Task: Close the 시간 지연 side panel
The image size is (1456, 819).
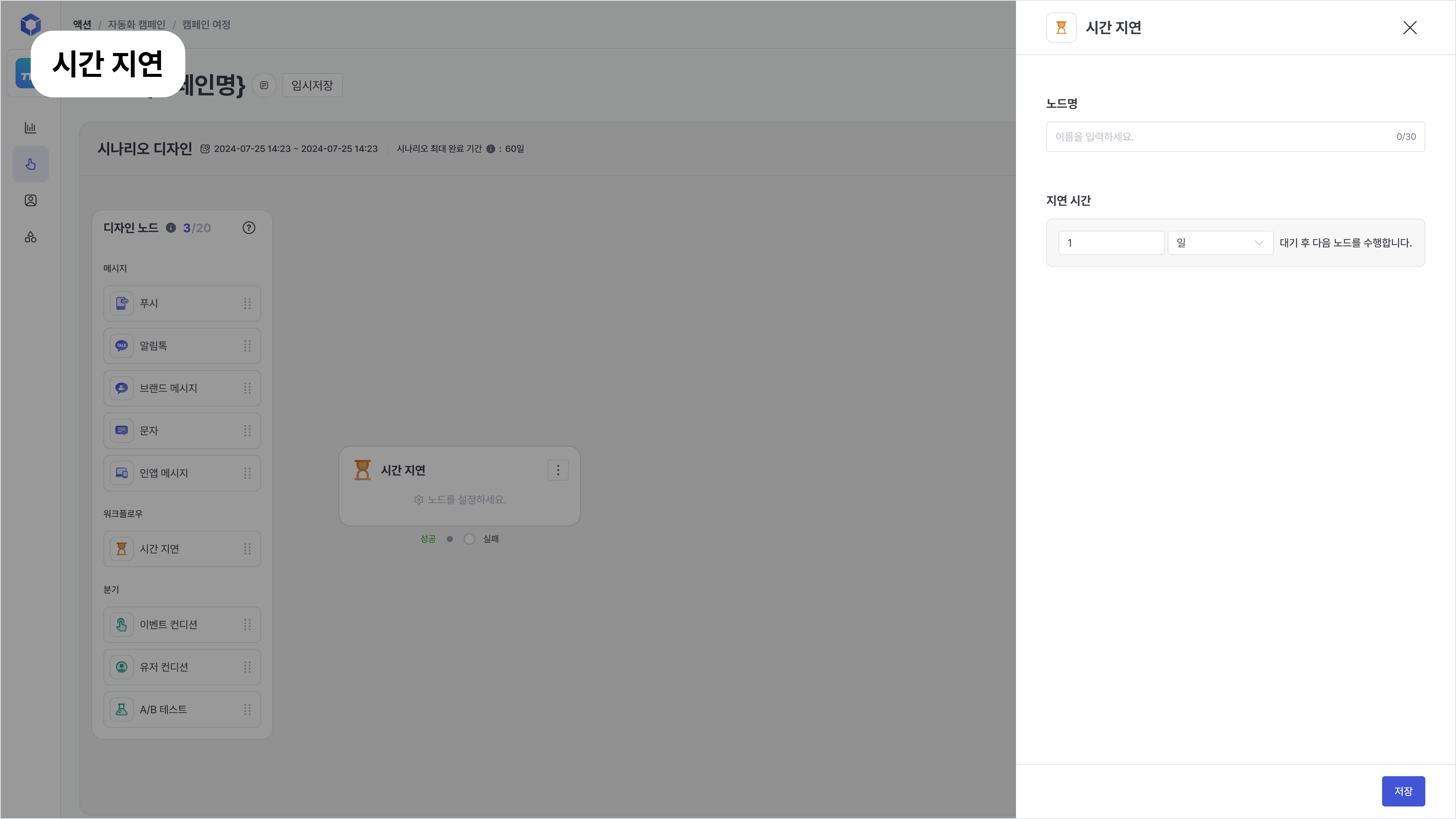Action: [x=1410, y=28]
